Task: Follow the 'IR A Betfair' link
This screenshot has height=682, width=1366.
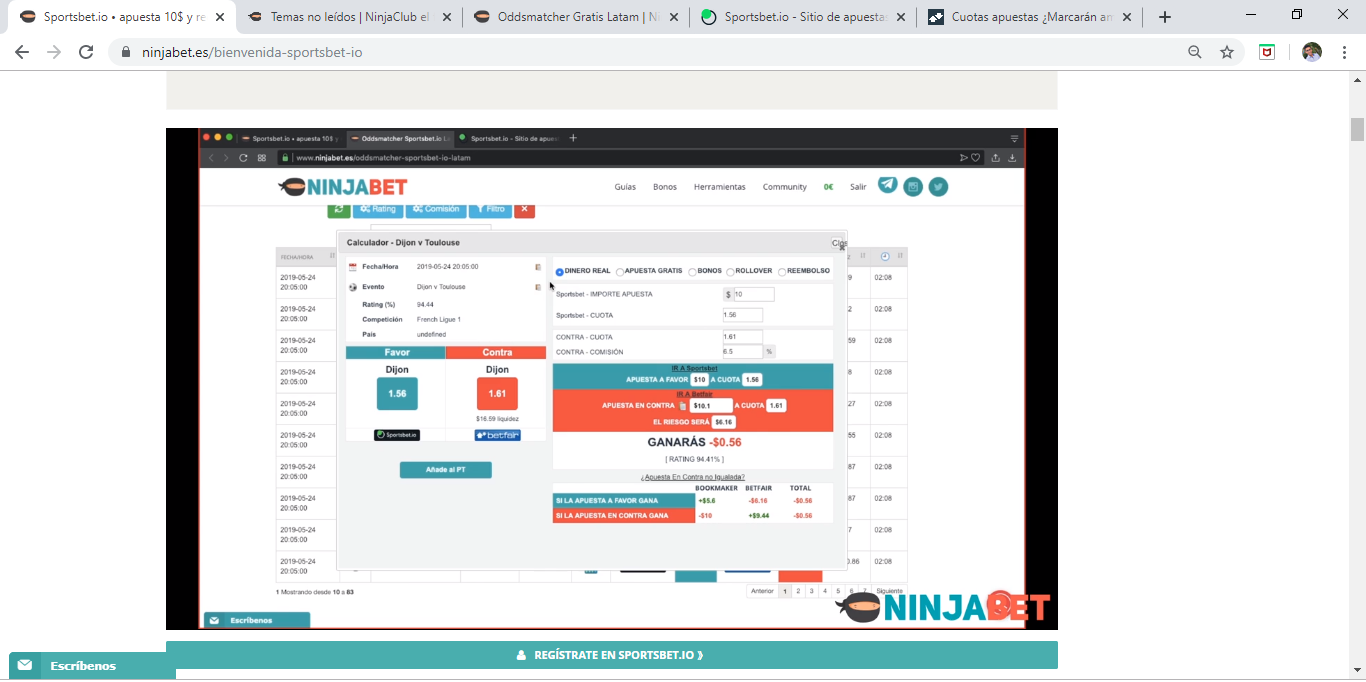Action: click(x=694, y=394)
